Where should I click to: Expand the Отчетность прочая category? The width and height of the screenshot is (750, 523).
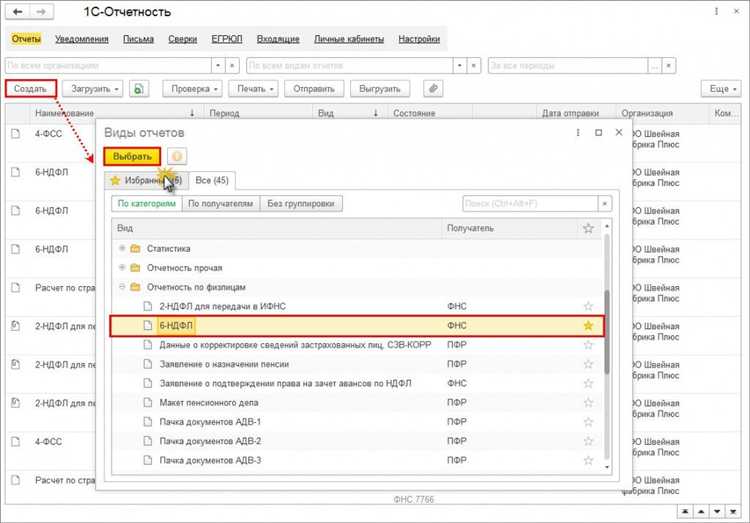122,267
